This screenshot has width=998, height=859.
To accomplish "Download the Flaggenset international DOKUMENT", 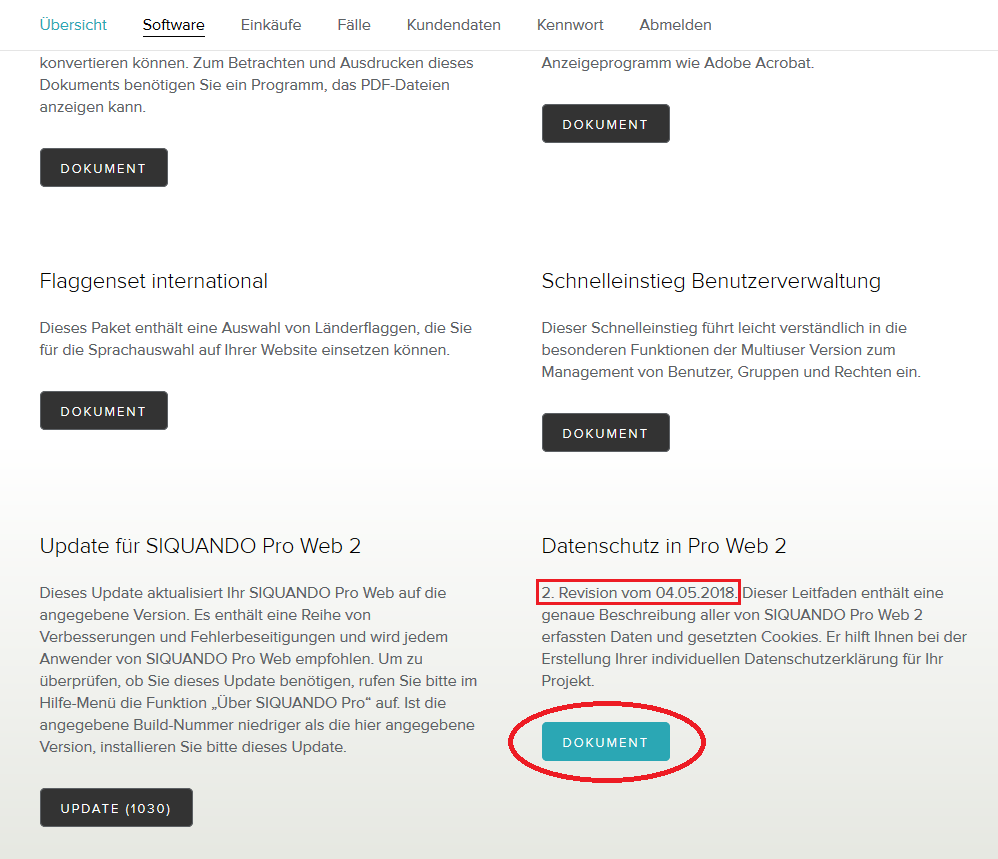I will tap(104, 411).
